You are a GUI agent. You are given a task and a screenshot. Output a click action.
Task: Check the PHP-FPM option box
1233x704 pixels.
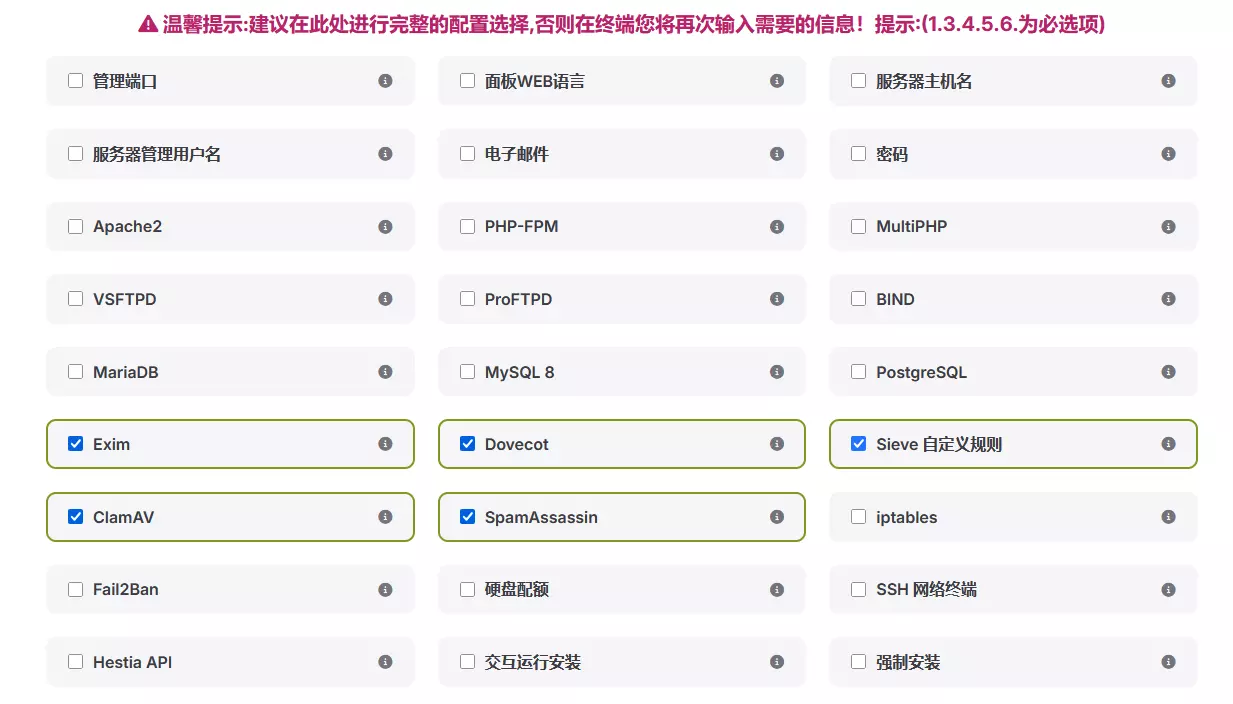(467, 227)
